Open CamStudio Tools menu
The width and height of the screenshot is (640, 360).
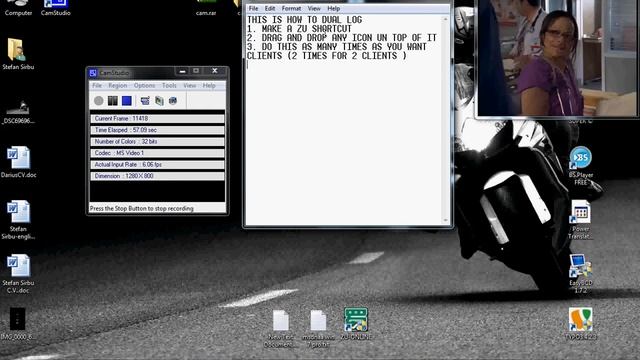point(169,85)
